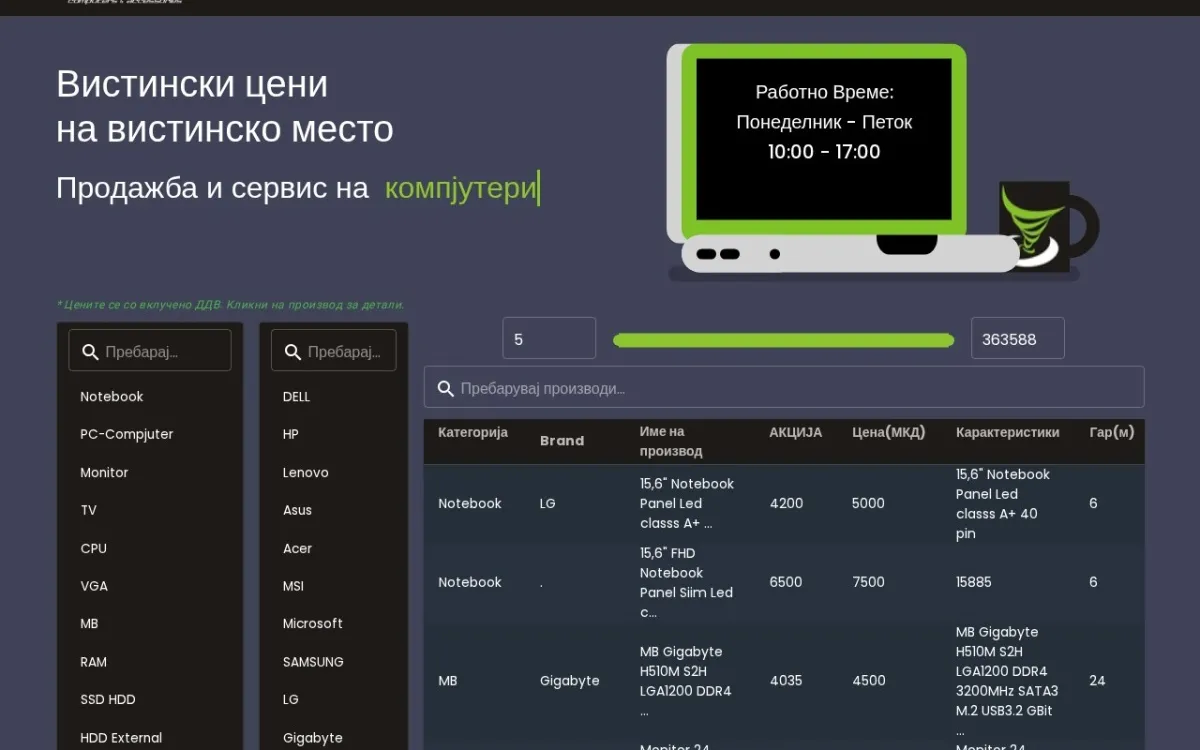Click the 4200 sale price cell
The image size is (1200, 750).
tap(786, 503)
